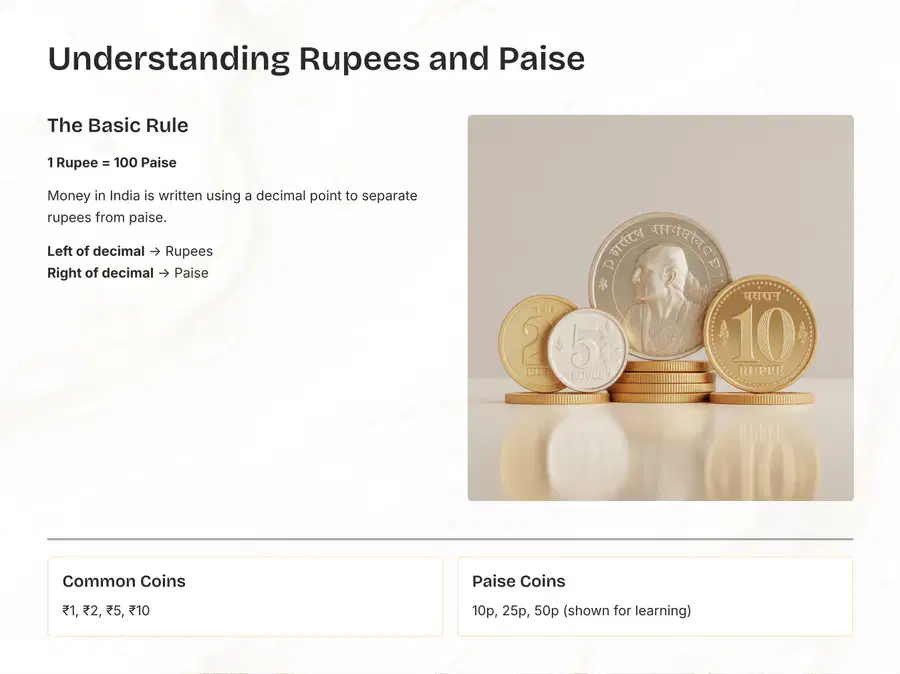Click the gold 10 rupee coin
The height and width of the screenshot is (674, 900).
(760, 334)
